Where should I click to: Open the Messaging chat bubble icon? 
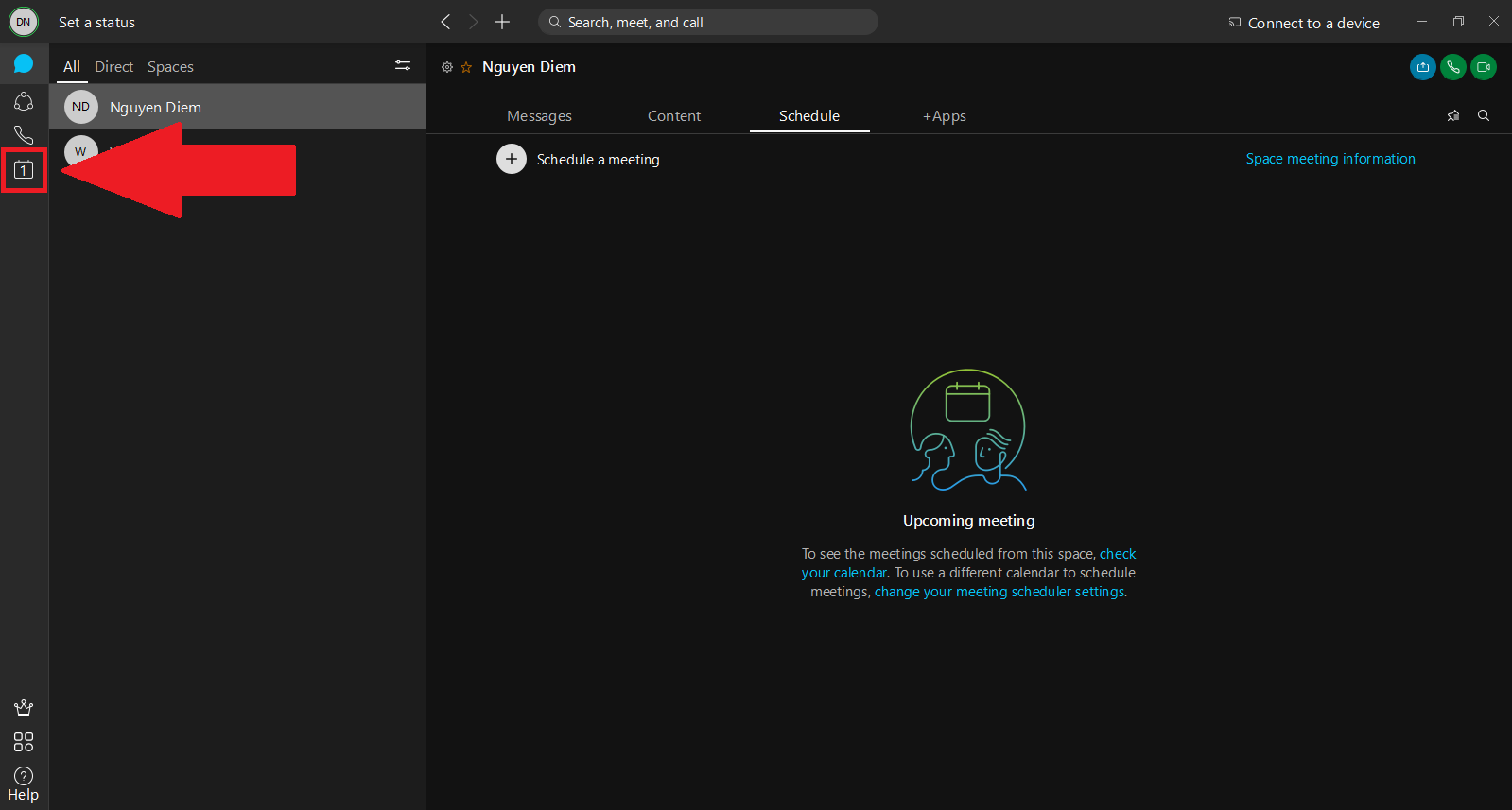coord(24,64)
